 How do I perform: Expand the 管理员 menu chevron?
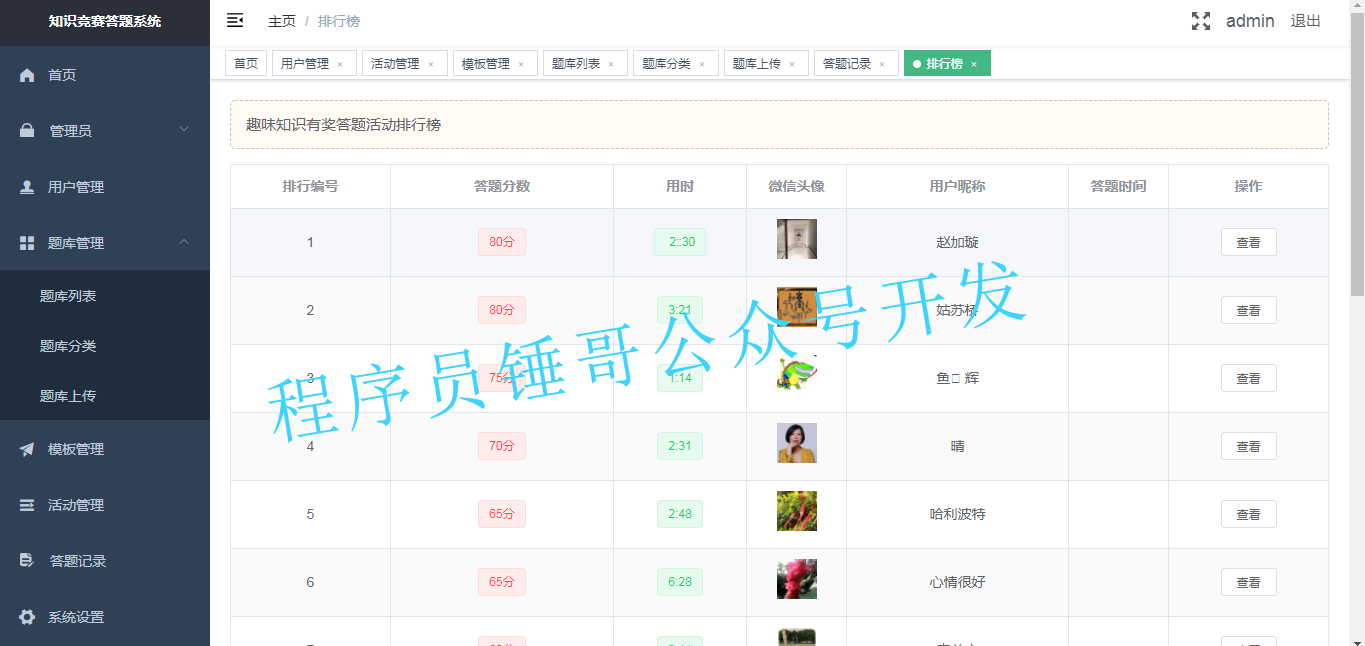point(184,129)
